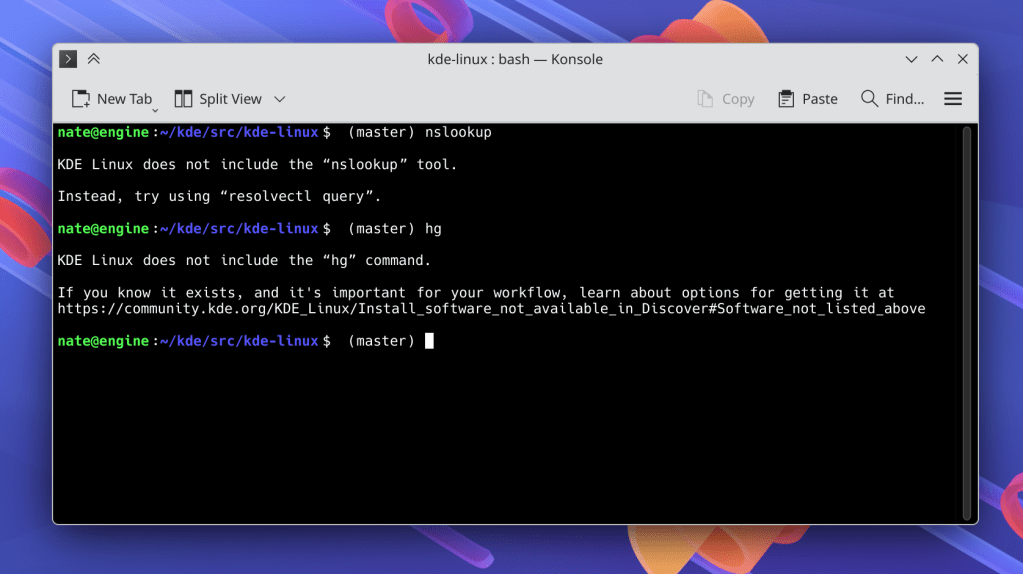Click the "nslookup" command text
The image size is (1023, 574).
[x=458, y=132]
